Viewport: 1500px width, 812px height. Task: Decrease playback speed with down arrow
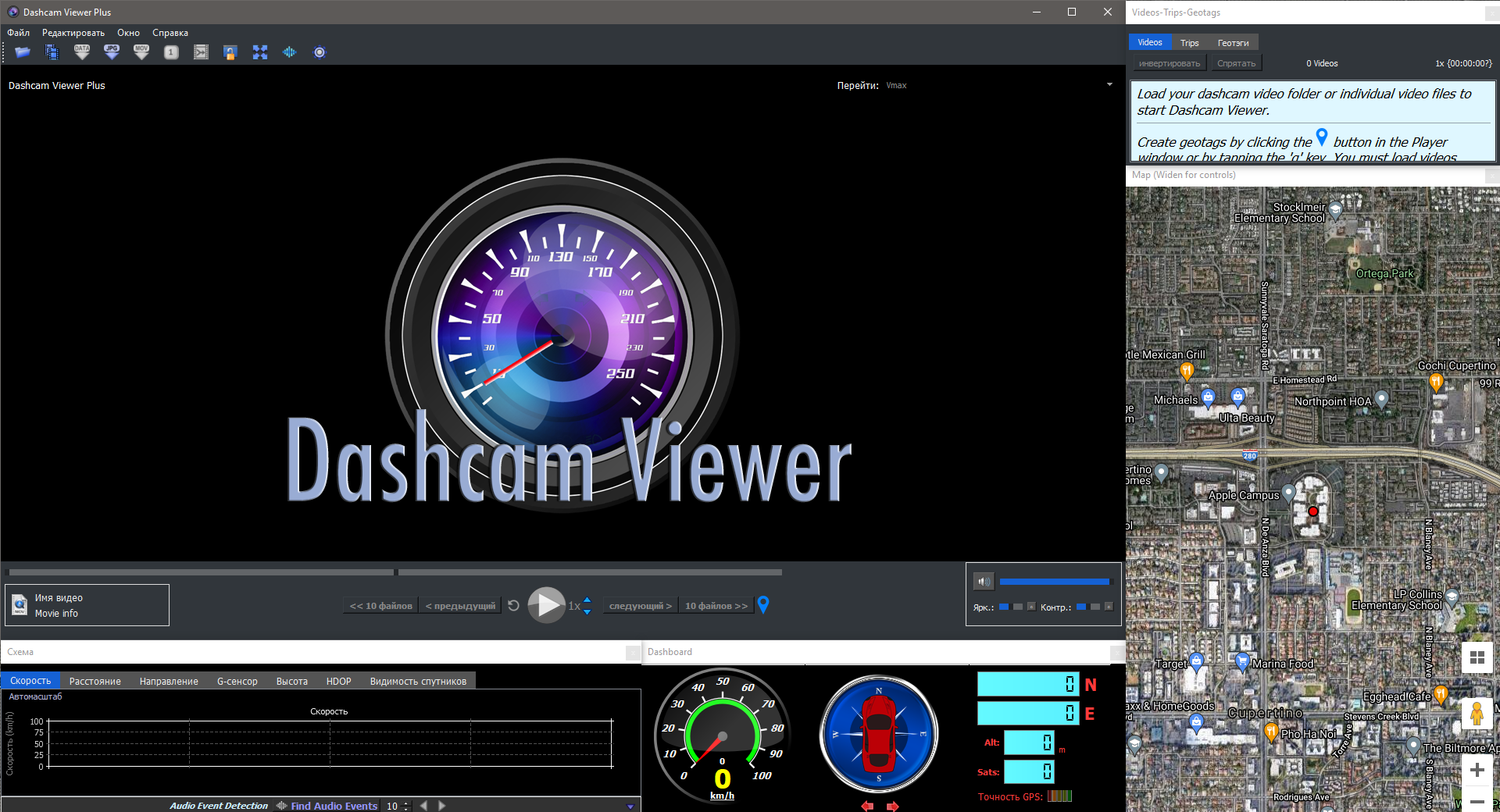tap(587, 611)
